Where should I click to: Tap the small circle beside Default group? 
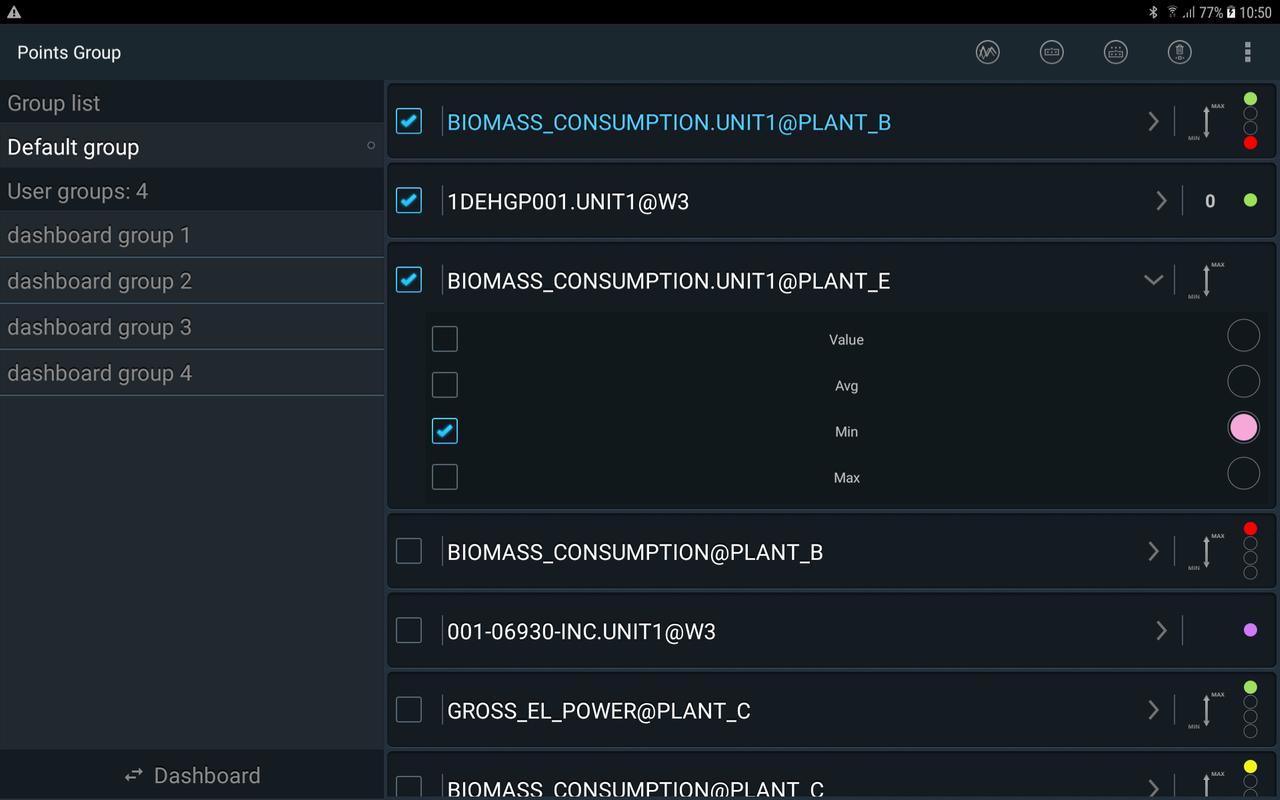pos(371,146)
